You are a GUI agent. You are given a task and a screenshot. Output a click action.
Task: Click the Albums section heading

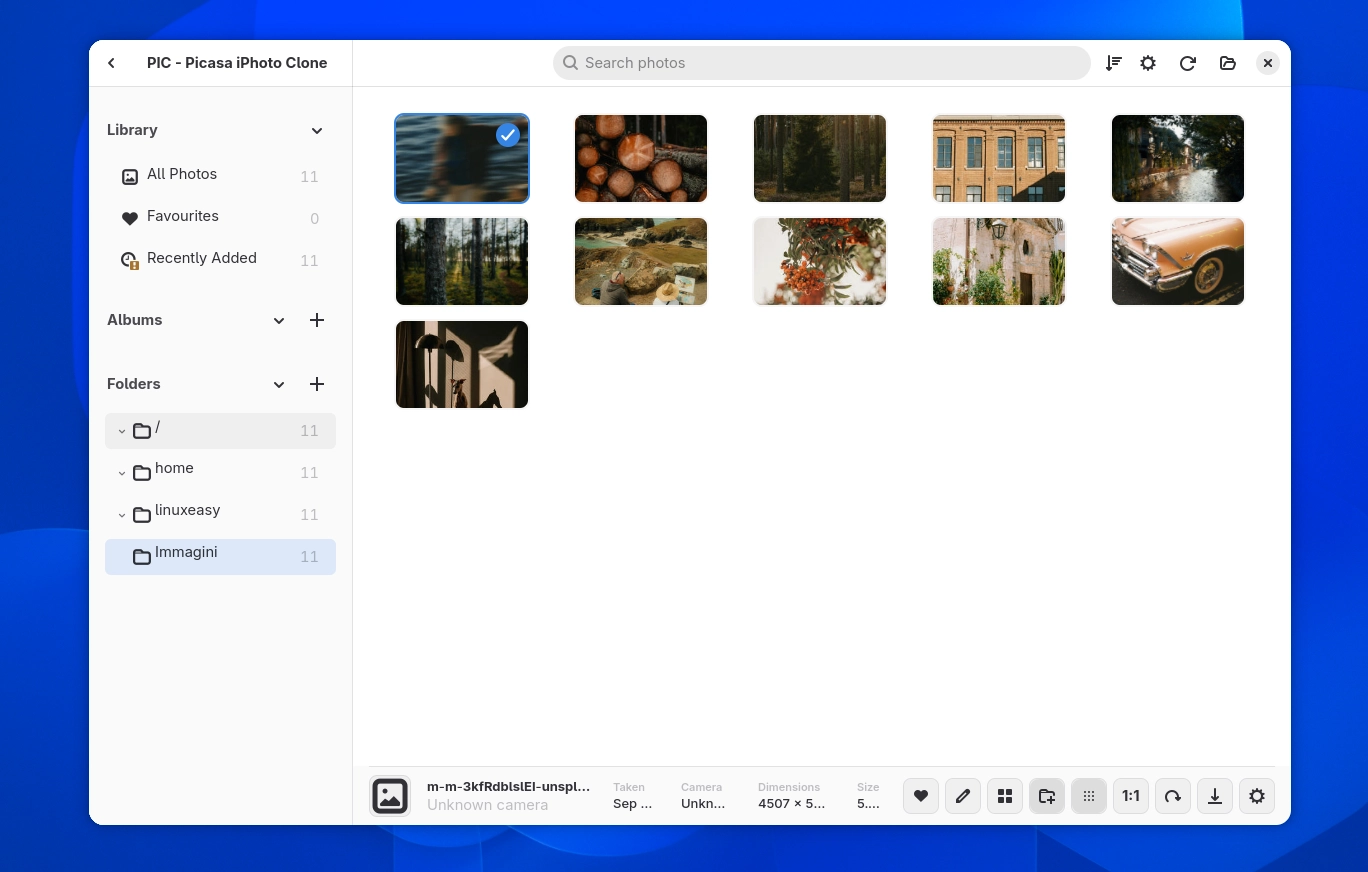click(x=135, y=320)
